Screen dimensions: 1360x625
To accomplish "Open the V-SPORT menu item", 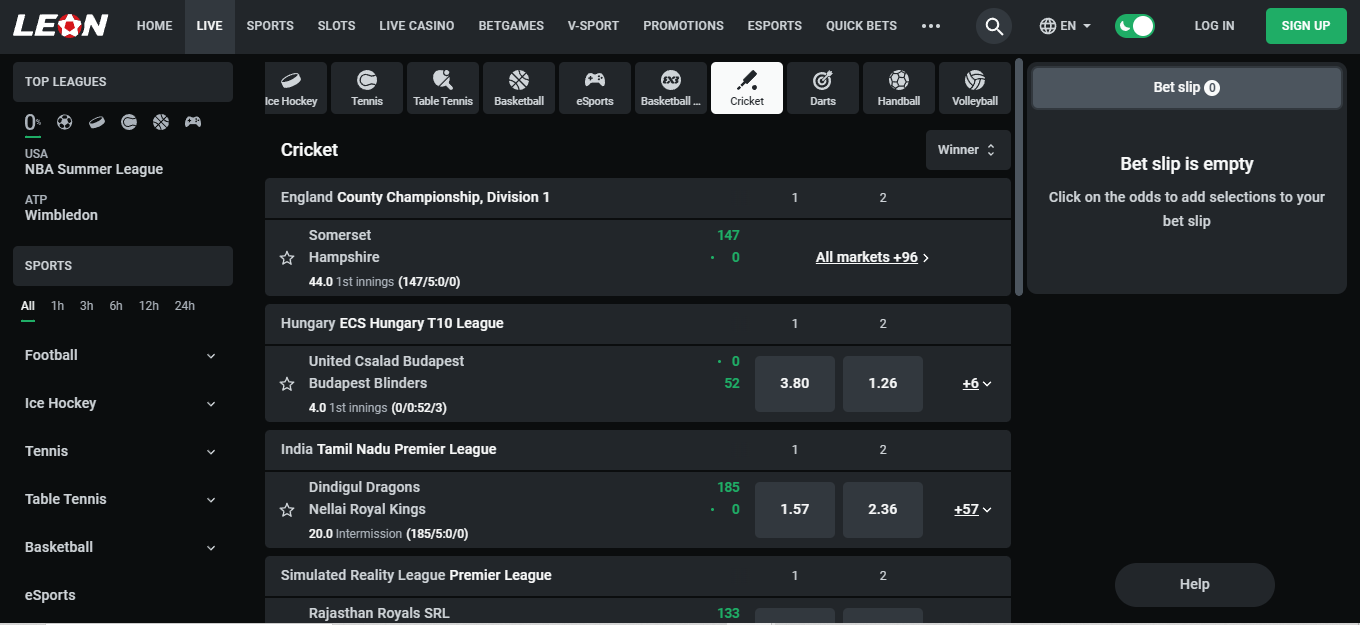I will click(x=593, y=26).
